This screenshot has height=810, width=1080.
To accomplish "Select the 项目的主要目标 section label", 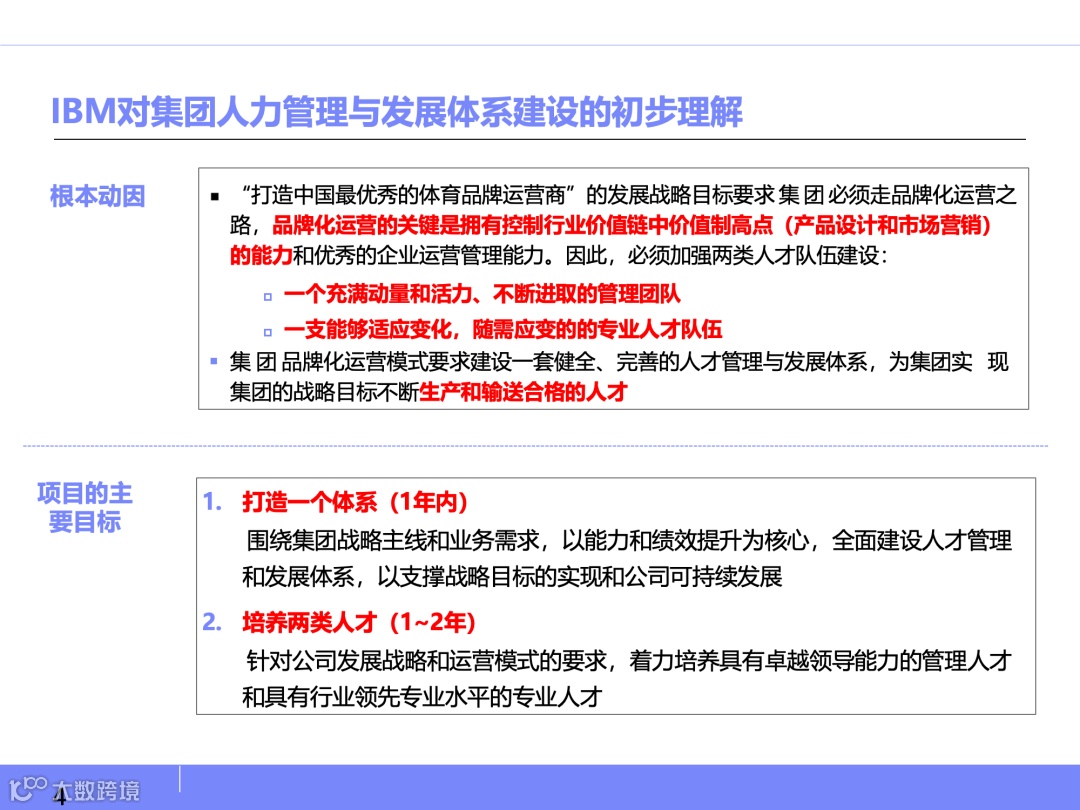I will click(x=84, y=508).
